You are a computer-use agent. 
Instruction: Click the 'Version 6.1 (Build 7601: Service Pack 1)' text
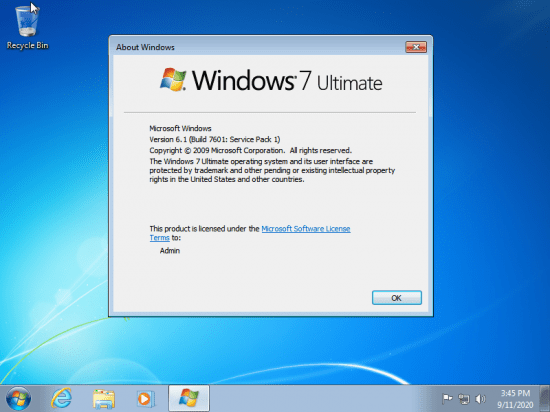point(215,140)
